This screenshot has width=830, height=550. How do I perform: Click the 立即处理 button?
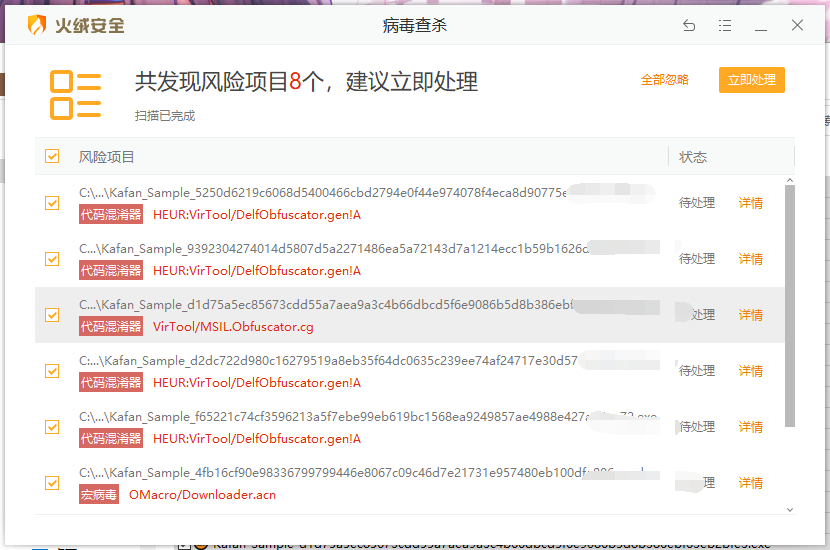[752, 80]
